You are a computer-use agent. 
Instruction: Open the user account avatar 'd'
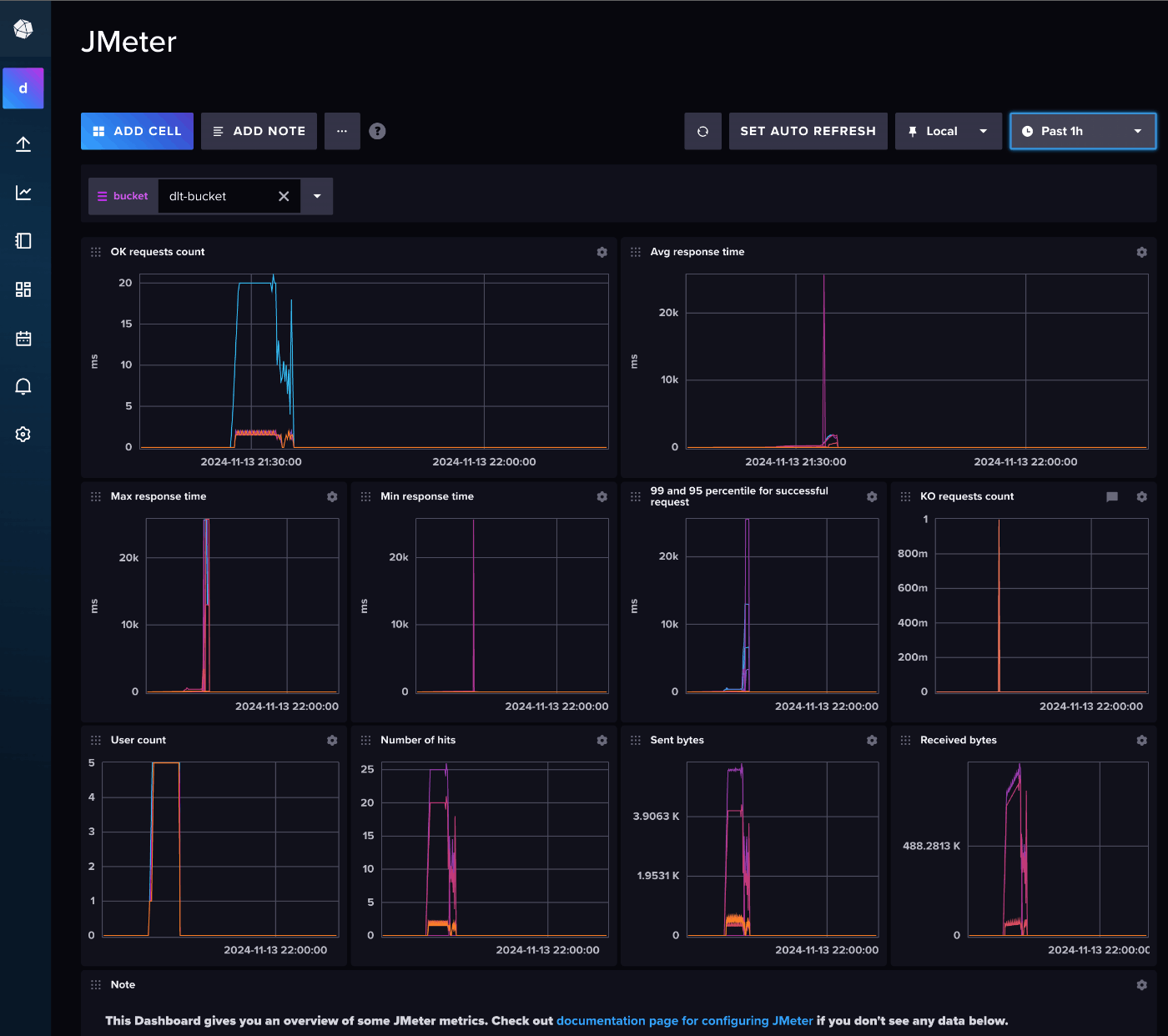[x=23, y=88]
